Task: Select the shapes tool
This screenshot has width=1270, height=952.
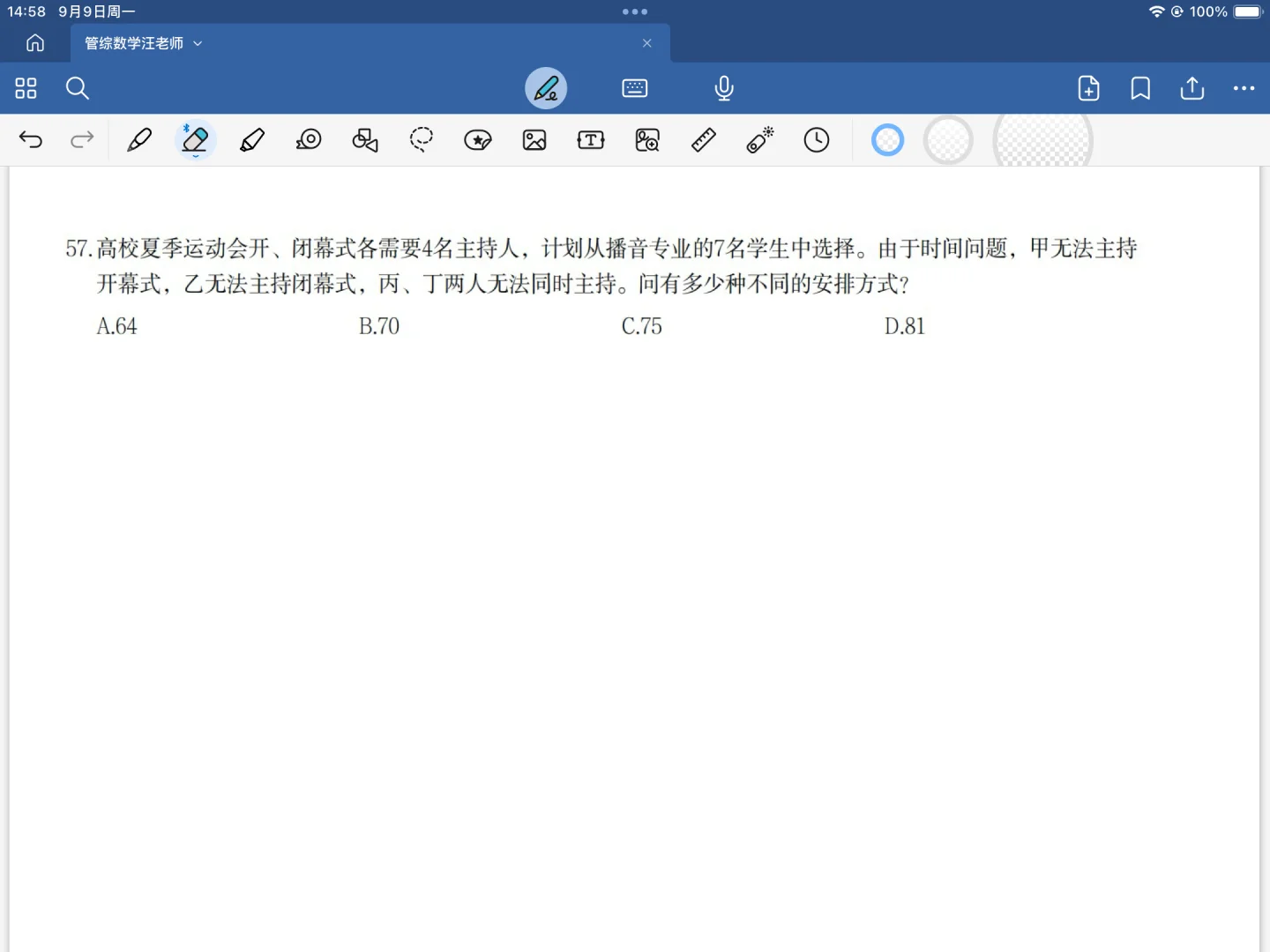Action: tap(365, 139)
